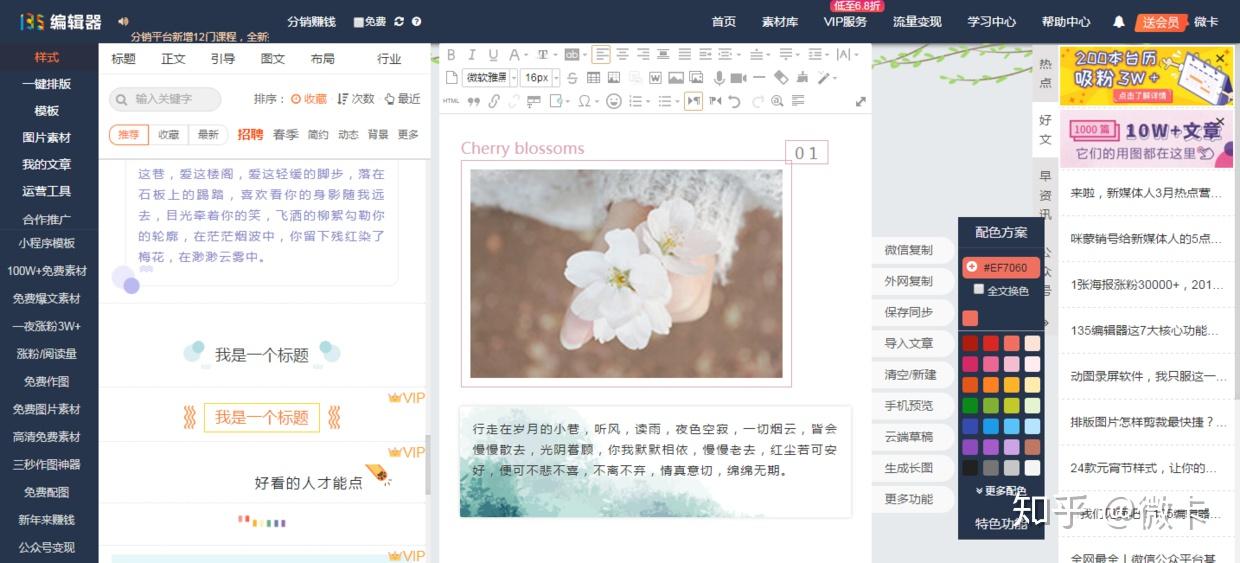Viewport: 1240px width, 563px height.
Task: Open 素材库 in top navigation
Action: (x=779, y=21)
